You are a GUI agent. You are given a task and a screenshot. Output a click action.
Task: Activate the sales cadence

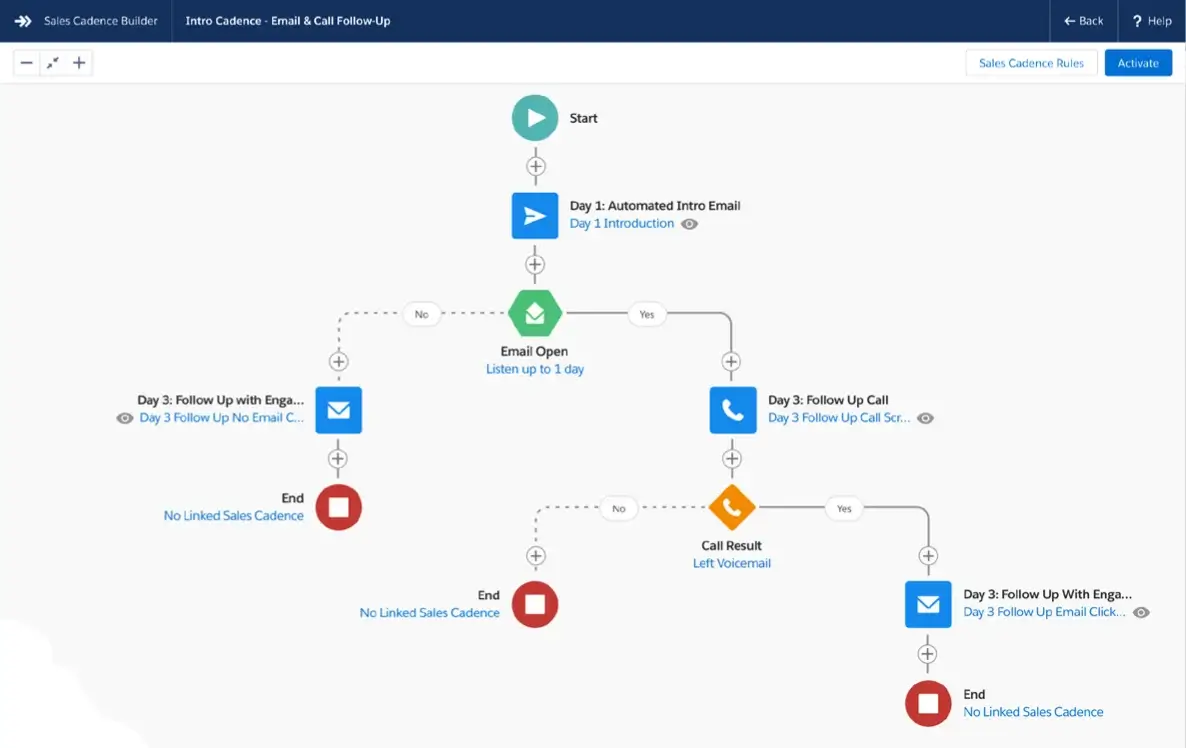pos(1138,63)
